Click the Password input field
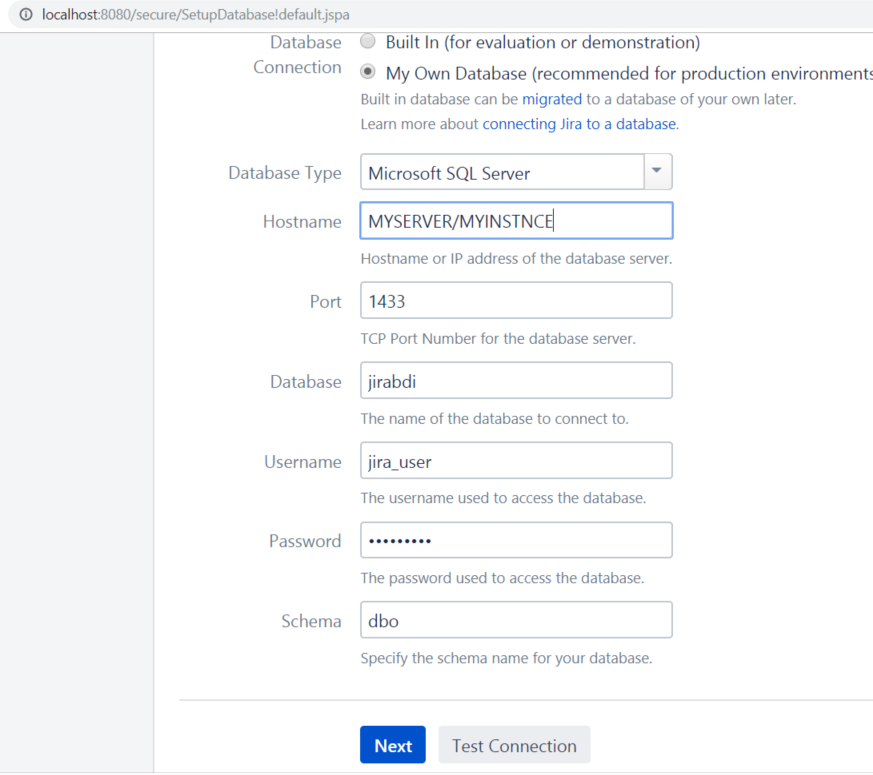Viewport: 873px width, 775px height. pyautogui.click(x=516, y=541)
